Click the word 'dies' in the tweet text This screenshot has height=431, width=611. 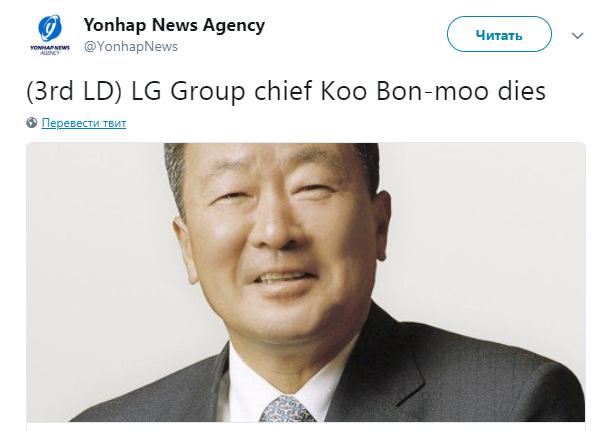point(522,91)
